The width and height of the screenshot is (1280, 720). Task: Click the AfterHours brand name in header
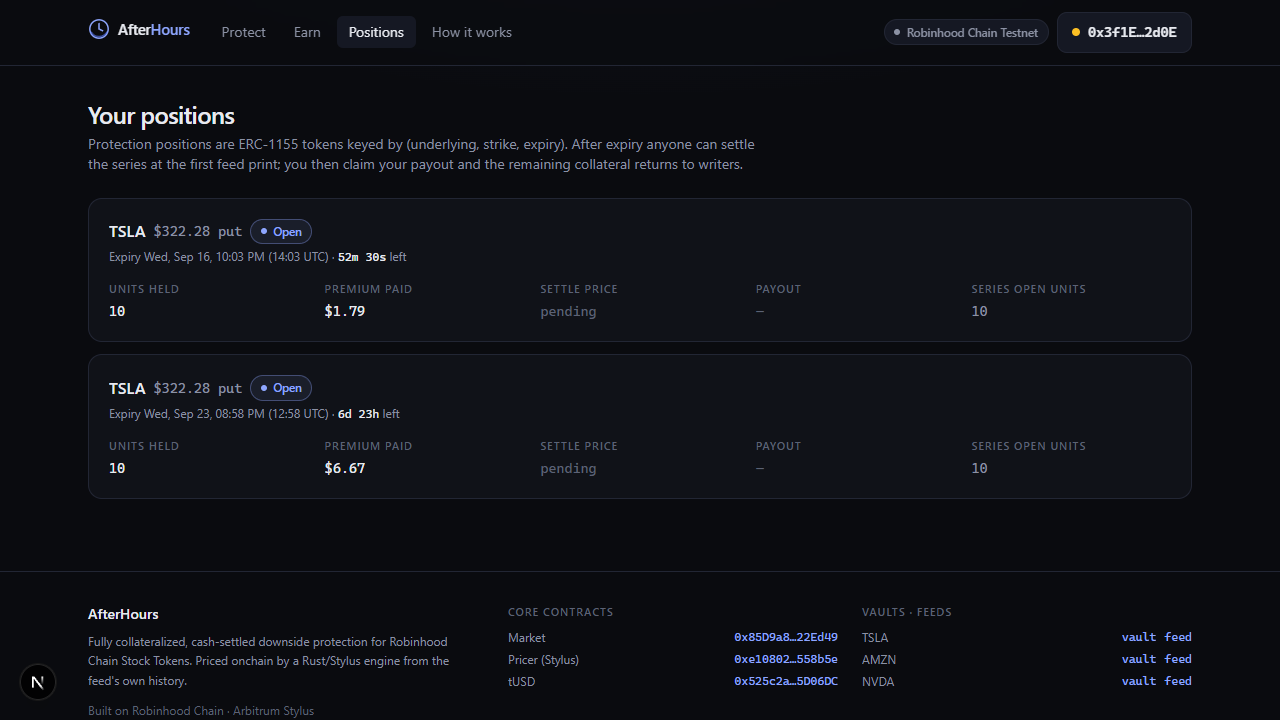tap(154, 30)
